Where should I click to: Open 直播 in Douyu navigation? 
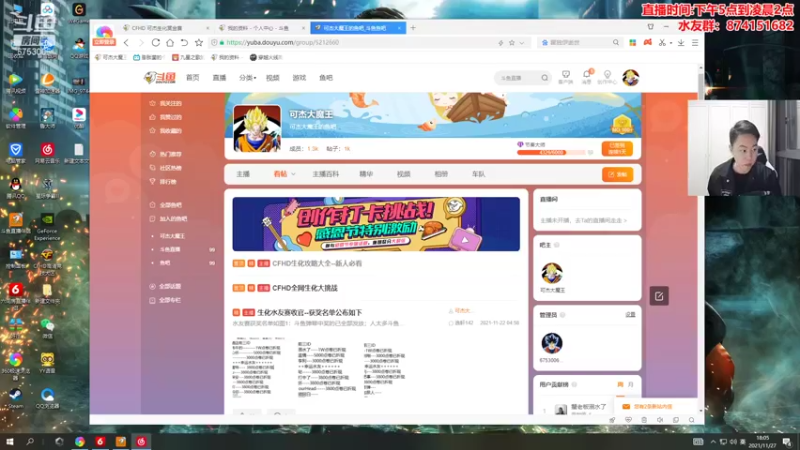pyautogui.click(x=219, y=78)
